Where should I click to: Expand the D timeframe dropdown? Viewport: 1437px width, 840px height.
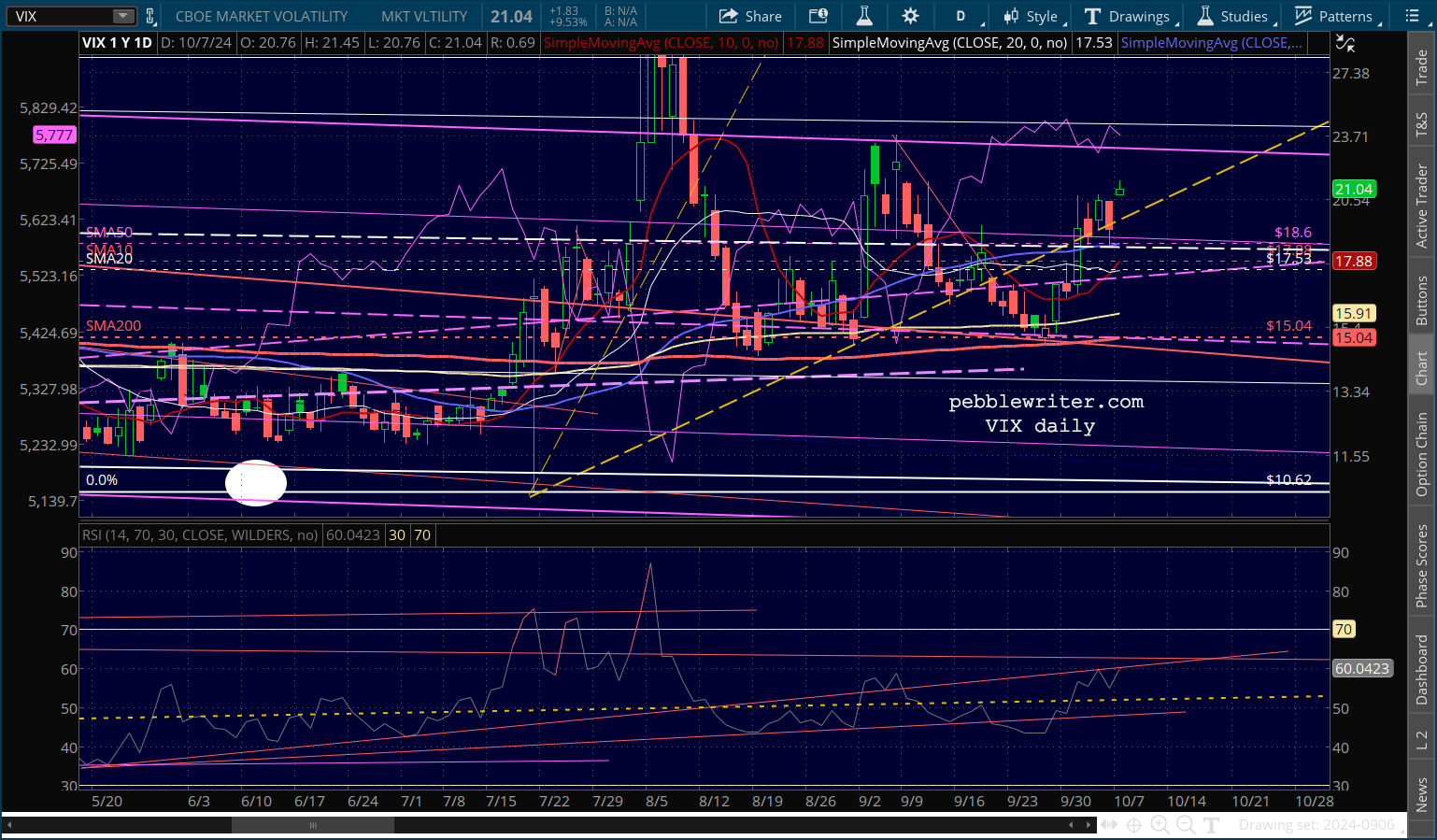pos(967,16)
